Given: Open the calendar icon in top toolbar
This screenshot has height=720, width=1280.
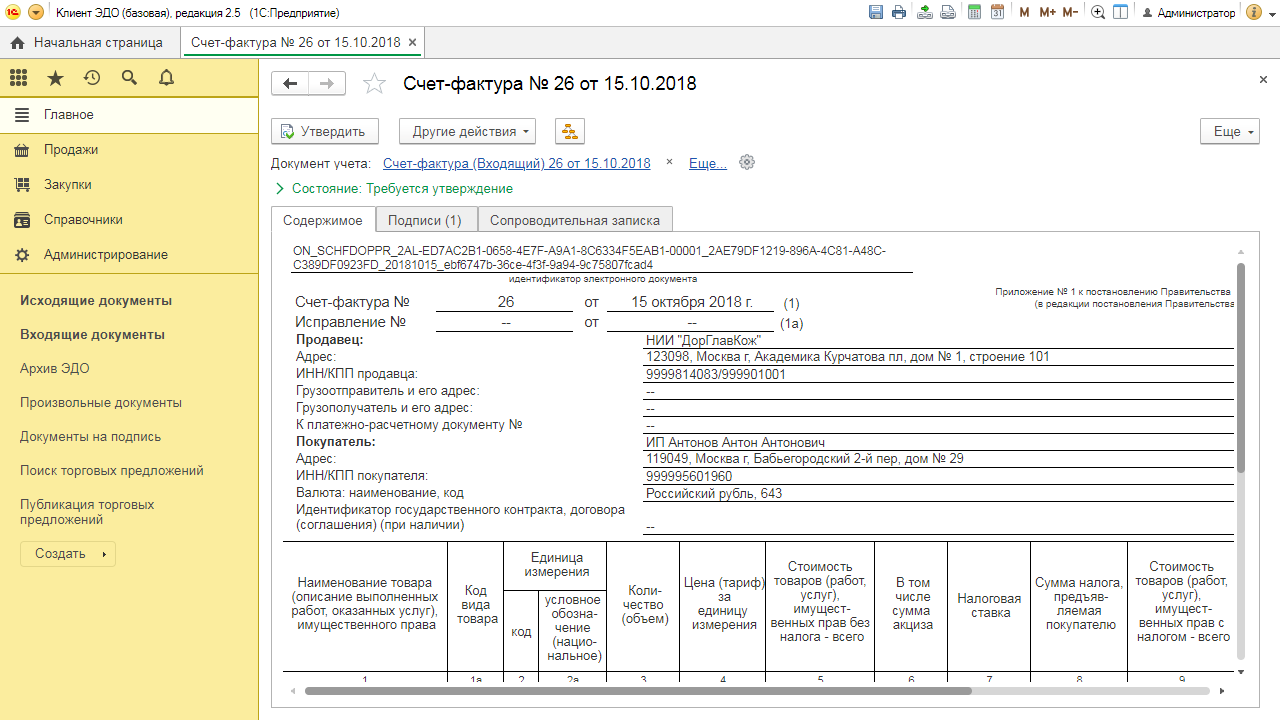Looking at the screenshot, I should (997, 13).
